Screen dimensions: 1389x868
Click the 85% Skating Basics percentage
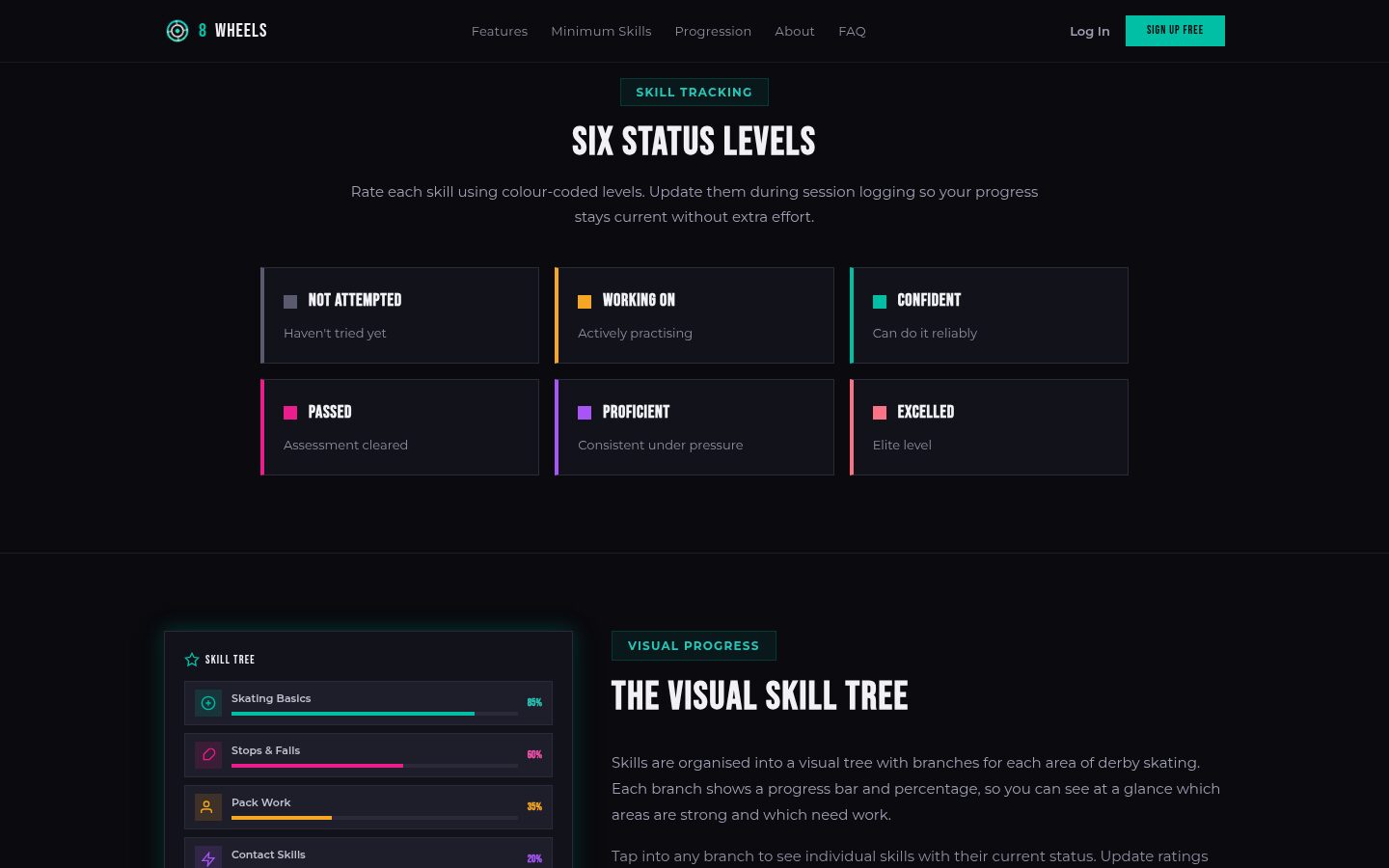click(534, 703)
